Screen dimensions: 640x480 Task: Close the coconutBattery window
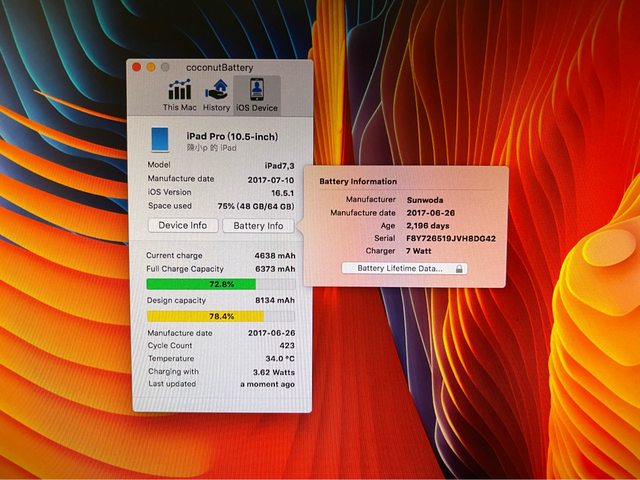(138, 66)
